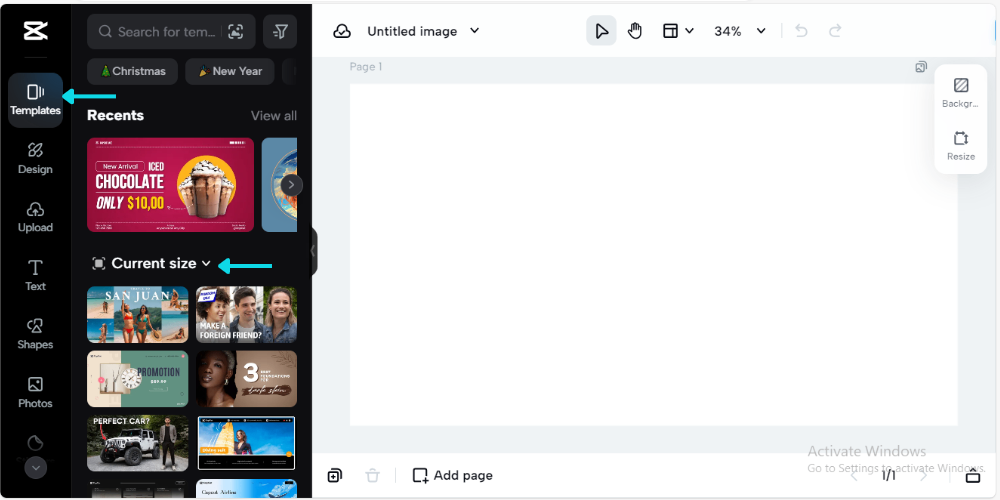Click the CapCut logo icon

[35, 31]
